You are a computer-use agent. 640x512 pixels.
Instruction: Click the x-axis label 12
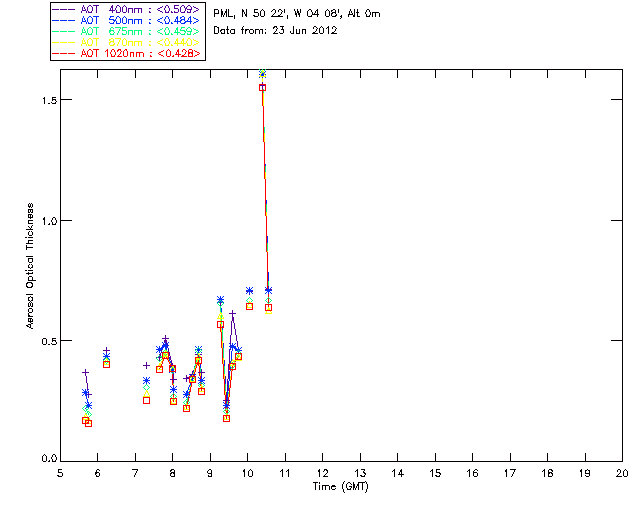pyautogui.click(x=322, y=473)
